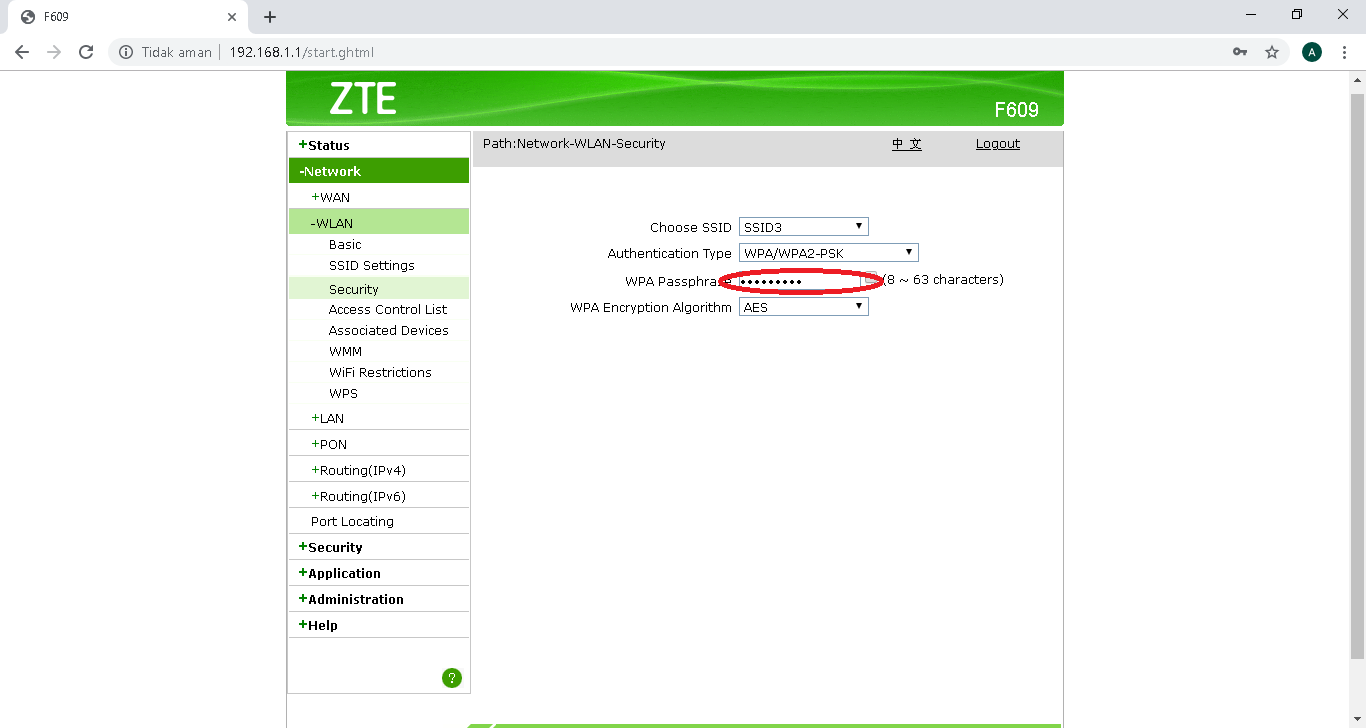This screenshot has width=1366, height=728.
Task: Bookmark this page with the star icon
Action: click(1272, 52)
